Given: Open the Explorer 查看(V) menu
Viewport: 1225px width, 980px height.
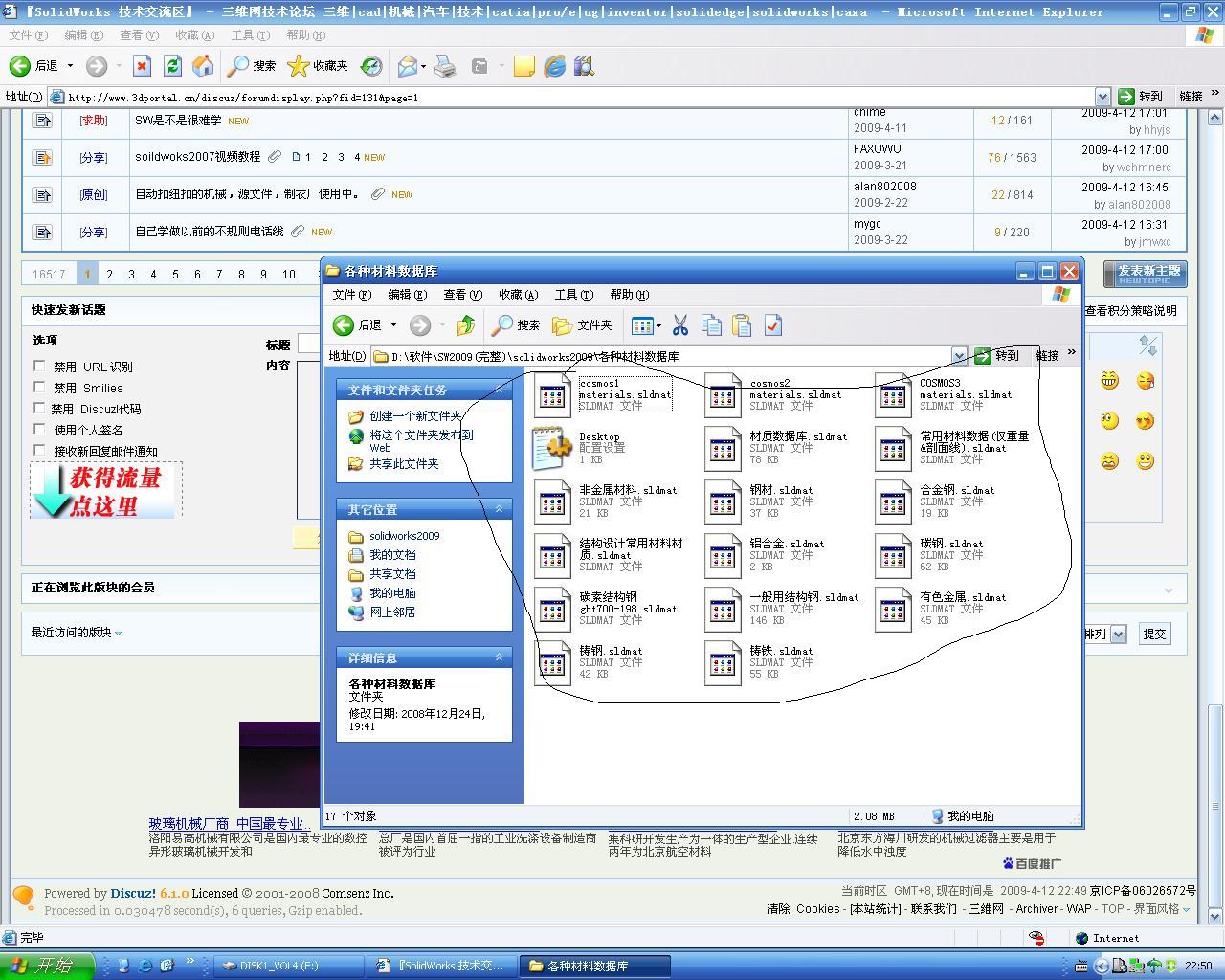Looking at the screenshot, I should tap(462, 295).
